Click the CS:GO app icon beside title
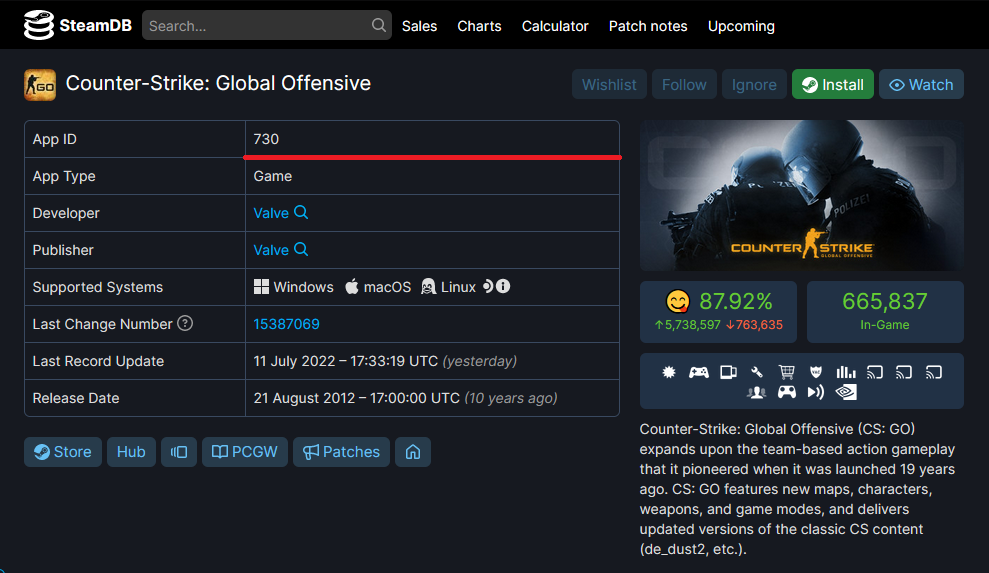Viewport: 989px width, 573px height. [x=40, y=85]
